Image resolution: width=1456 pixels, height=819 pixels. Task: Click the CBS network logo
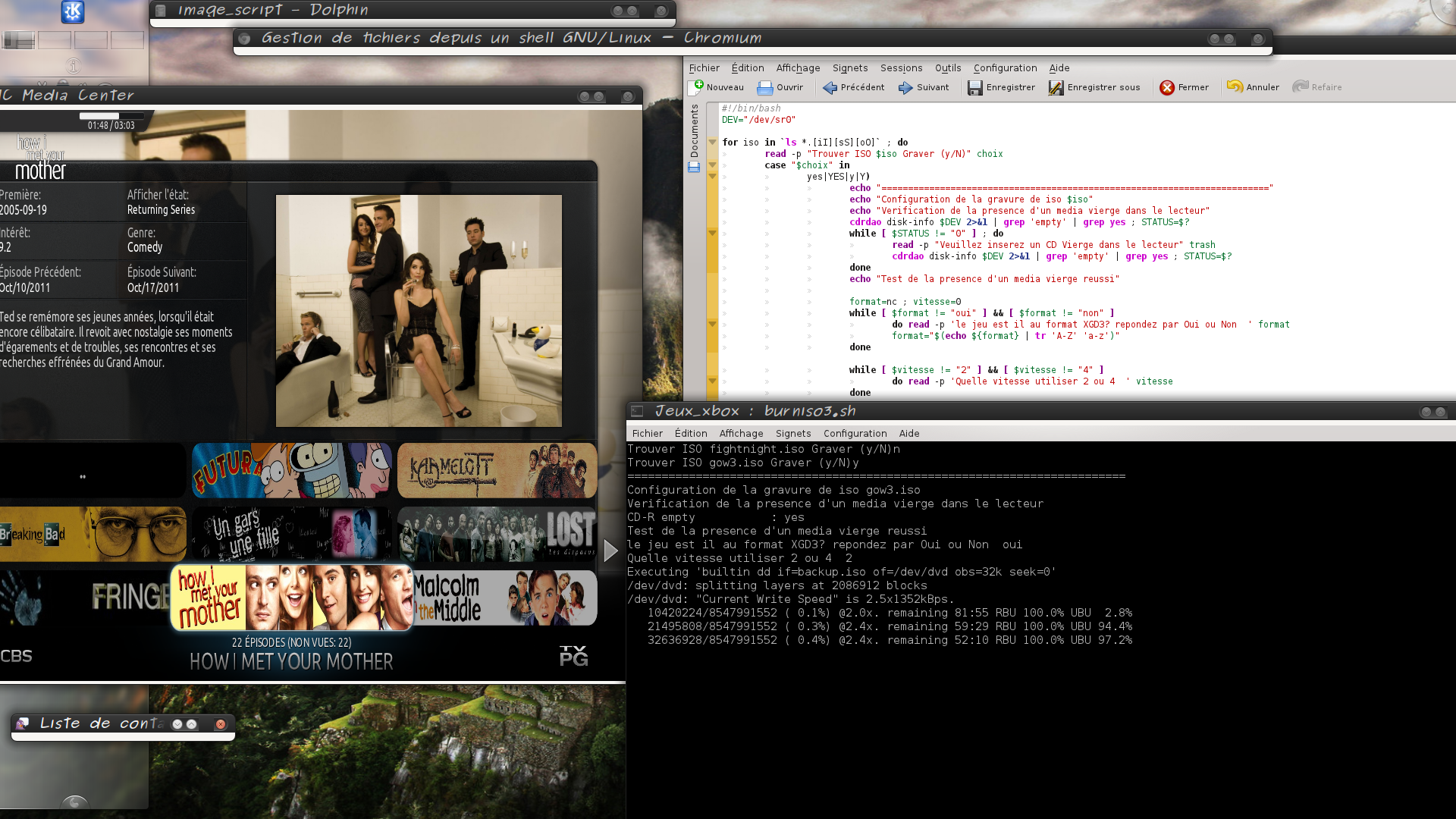click(x=16, y=657)
